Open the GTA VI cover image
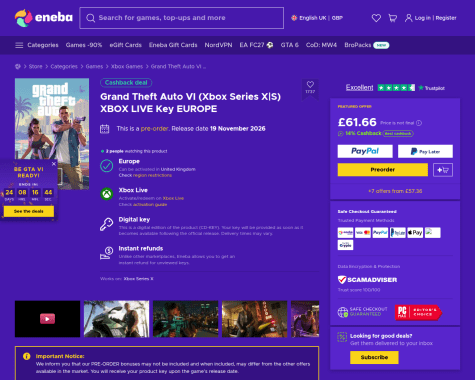This screenshot has height=380, width=475. [52, 133]
